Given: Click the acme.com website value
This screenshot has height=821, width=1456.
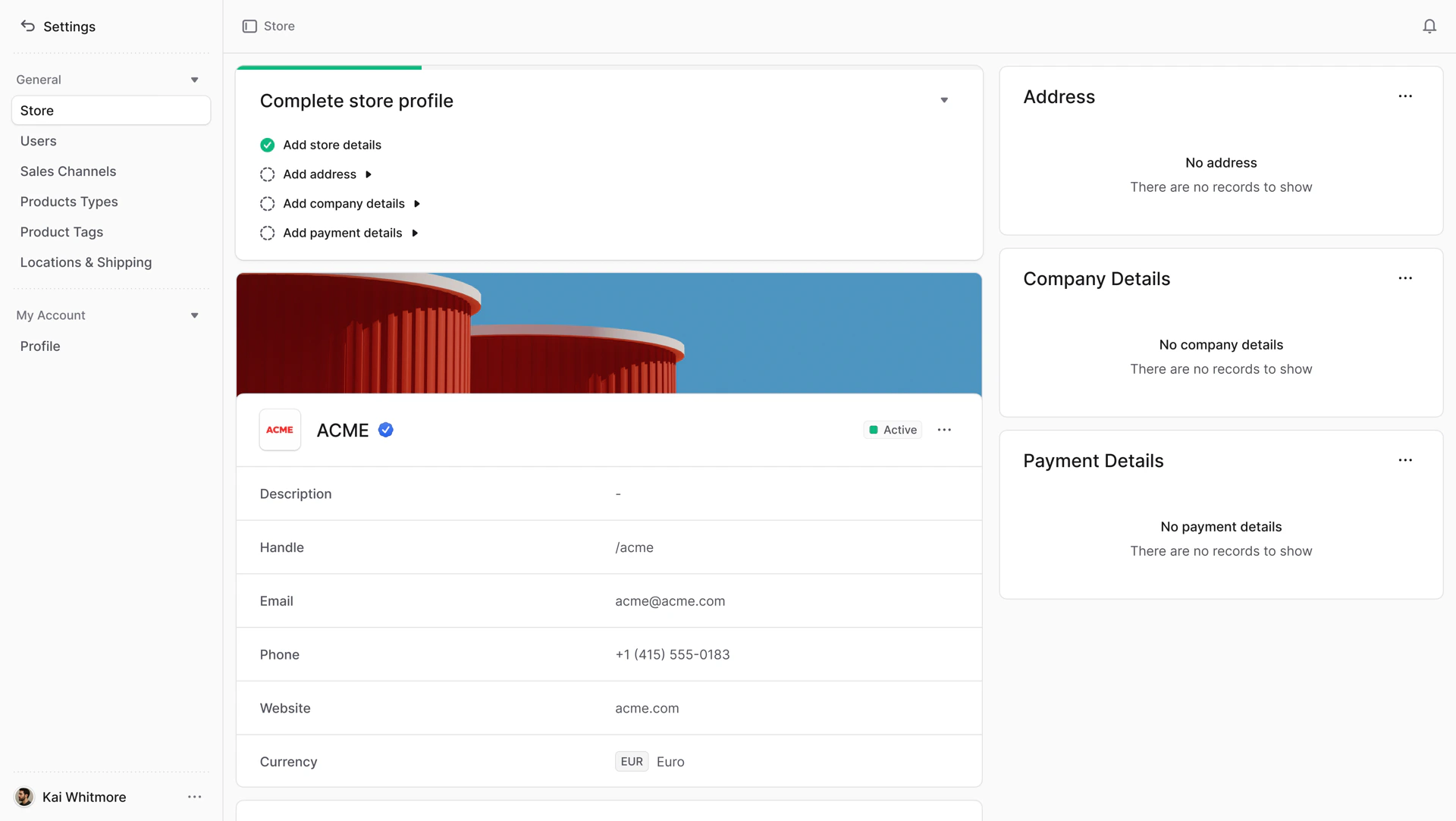Looking at the screenshot, I should coord(647,708).
